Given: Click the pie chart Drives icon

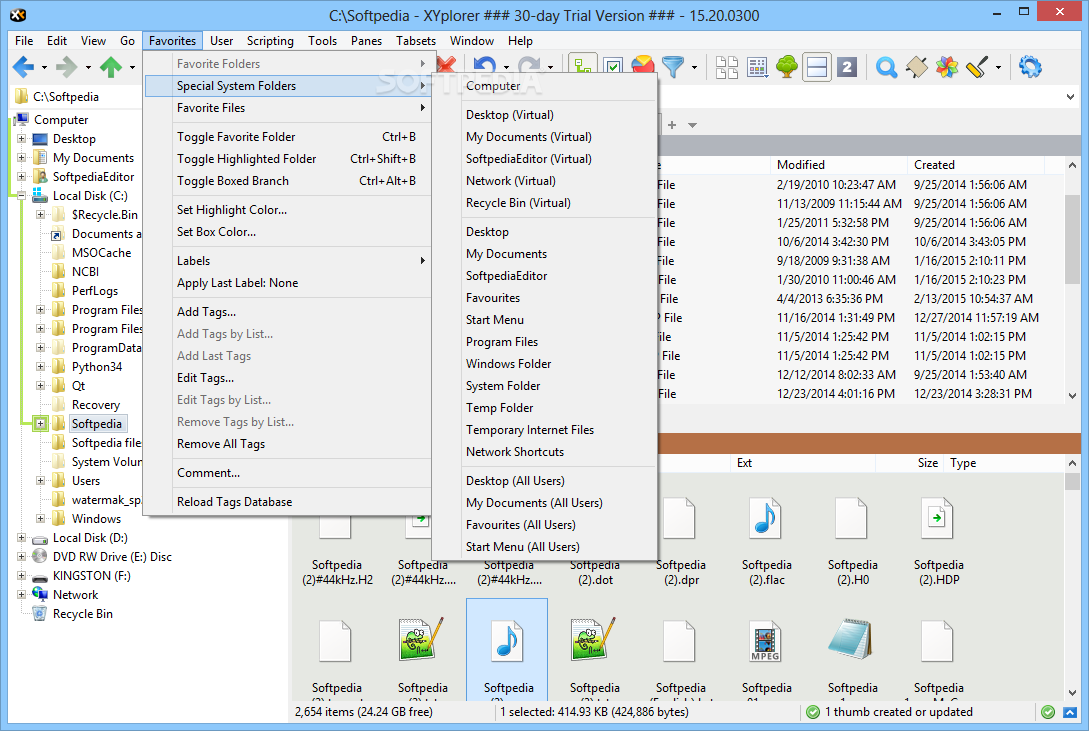Looking at the screenshot, I should click(643, 67).
